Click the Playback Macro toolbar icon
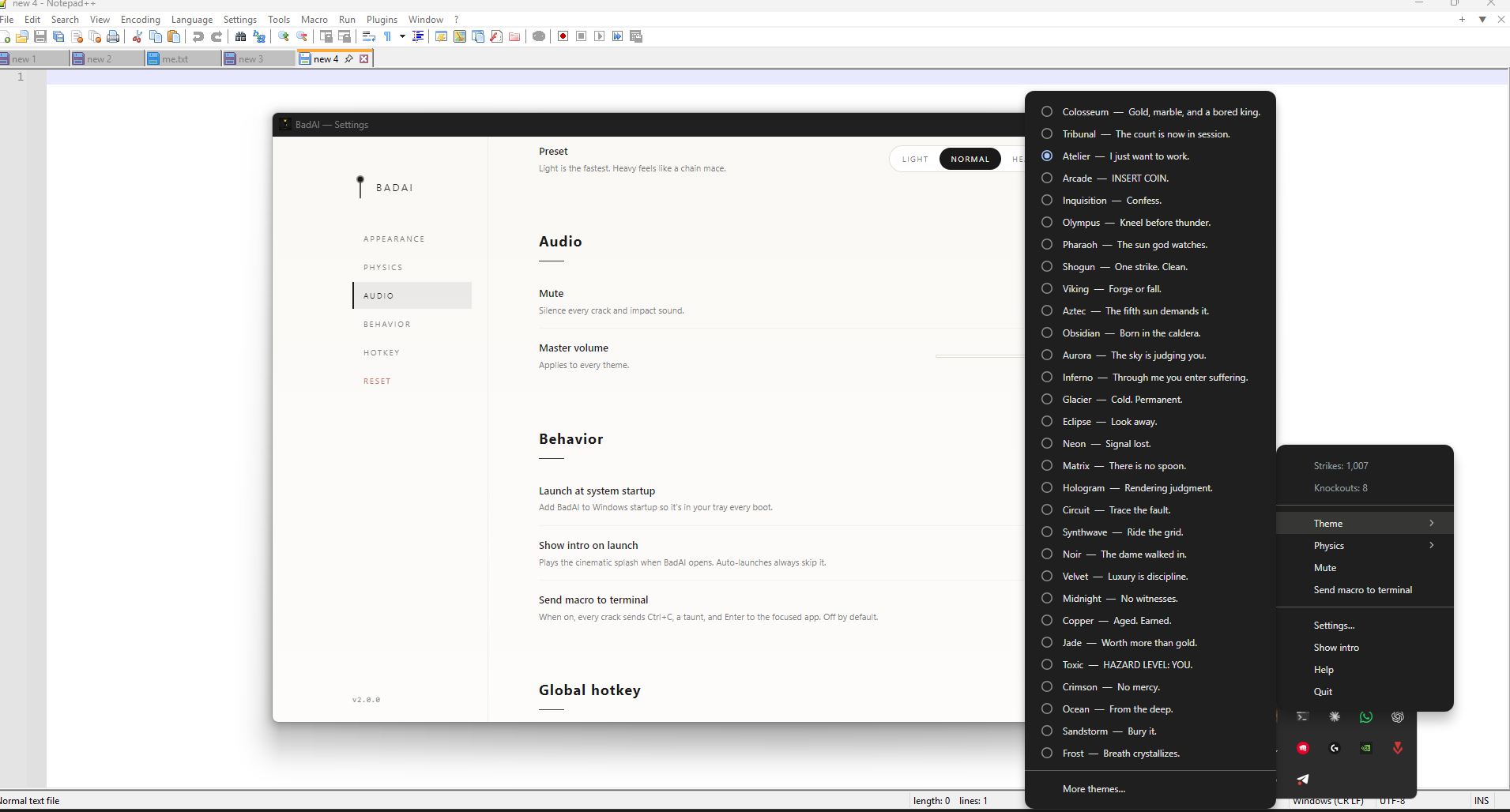1510x812 pixels. (x=600, y=36)
